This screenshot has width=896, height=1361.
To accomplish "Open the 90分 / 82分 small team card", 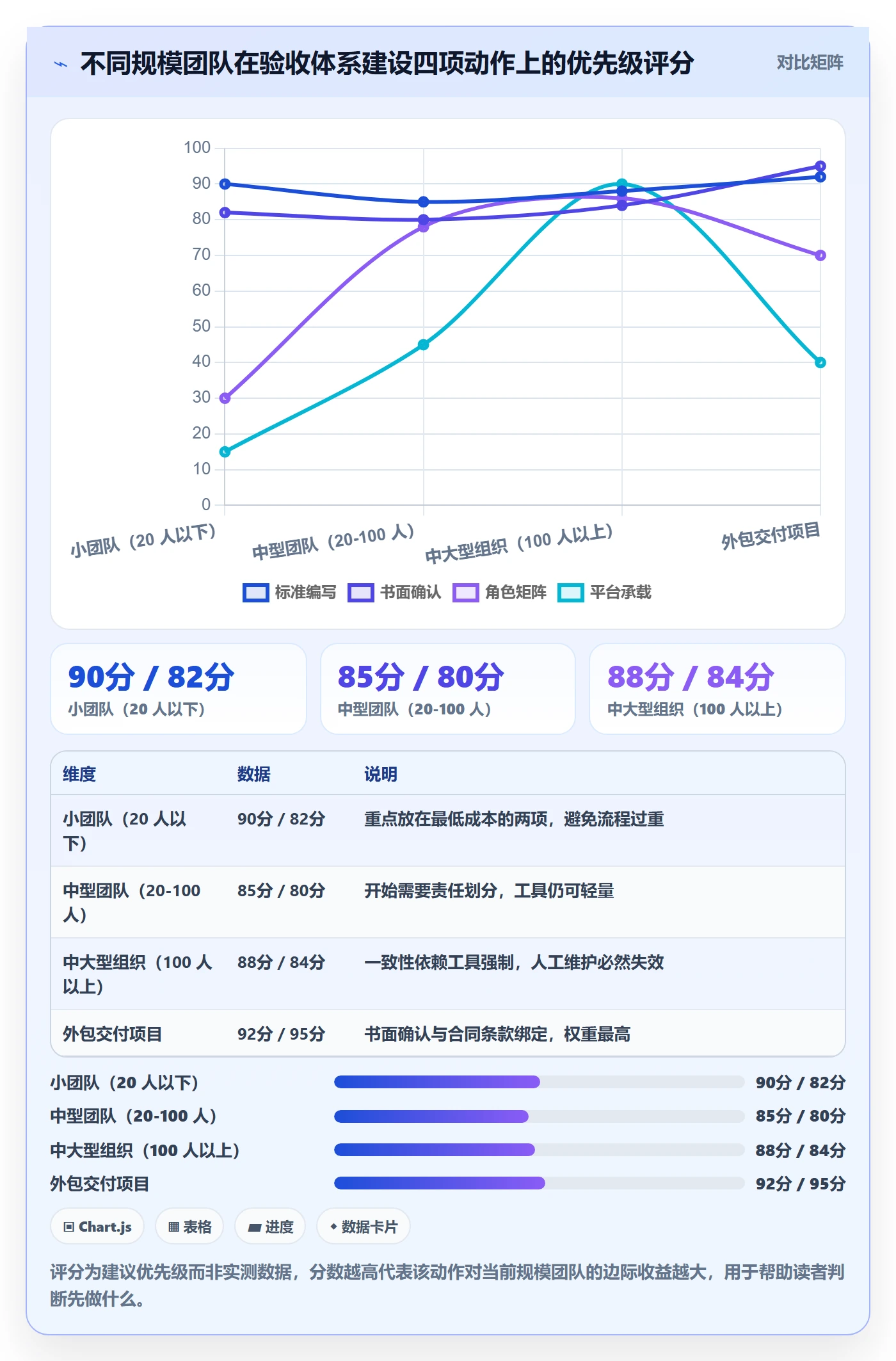I will pos(179,689).
